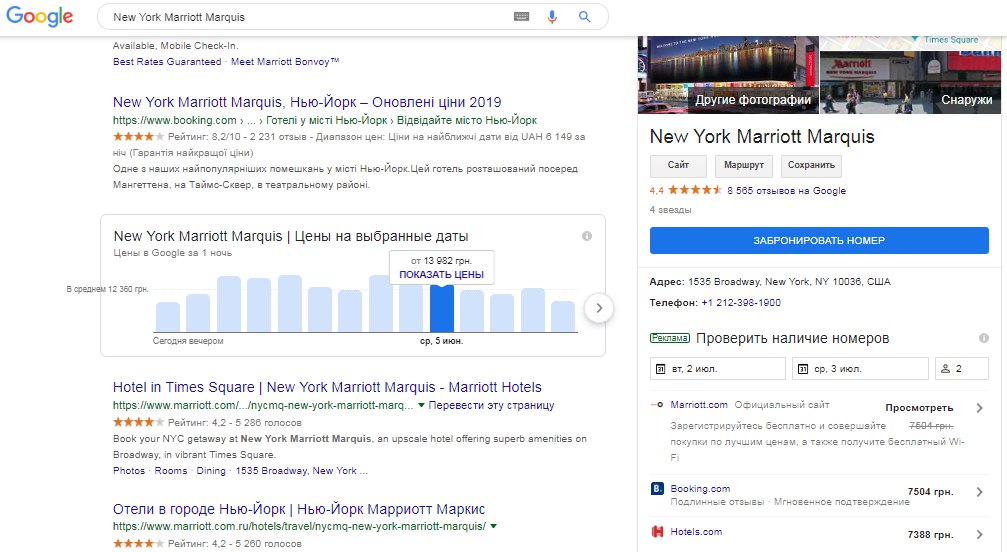The width and height of the screenshot is (1007, 552).
Task: Select the Сегодня вечером first price bar
Action: pyautogui.click(x=168, y=317)
